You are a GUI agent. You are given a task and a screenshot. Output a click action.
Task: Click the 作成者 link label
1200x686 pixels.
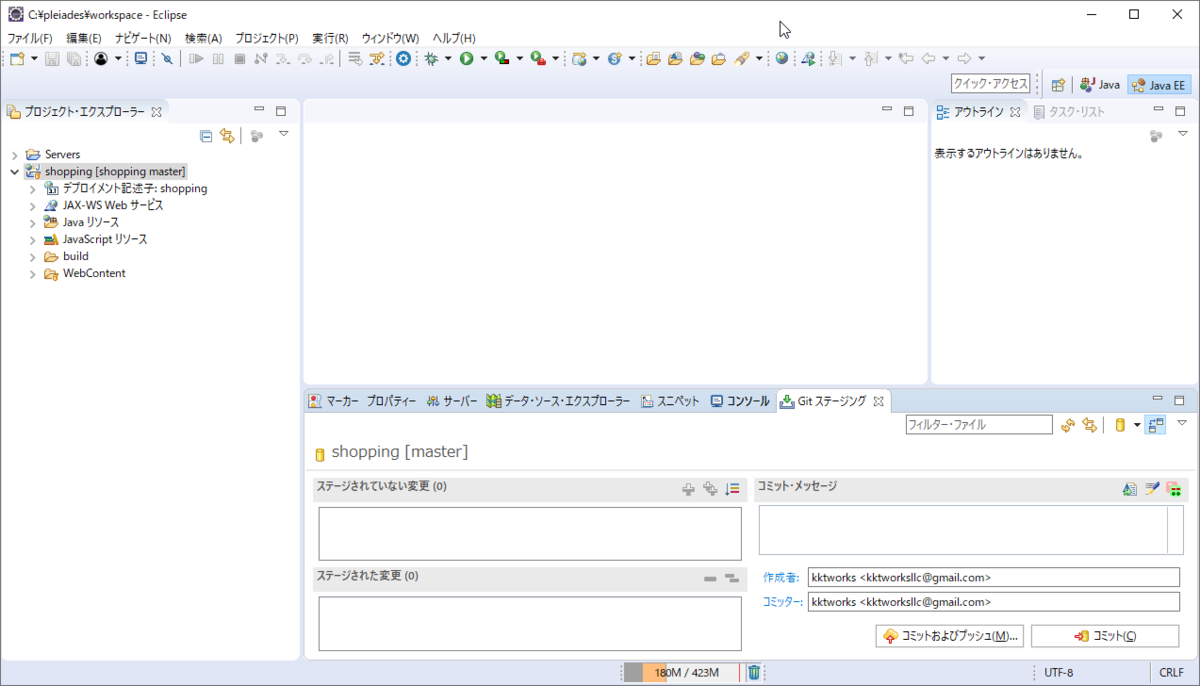[781, 577]
